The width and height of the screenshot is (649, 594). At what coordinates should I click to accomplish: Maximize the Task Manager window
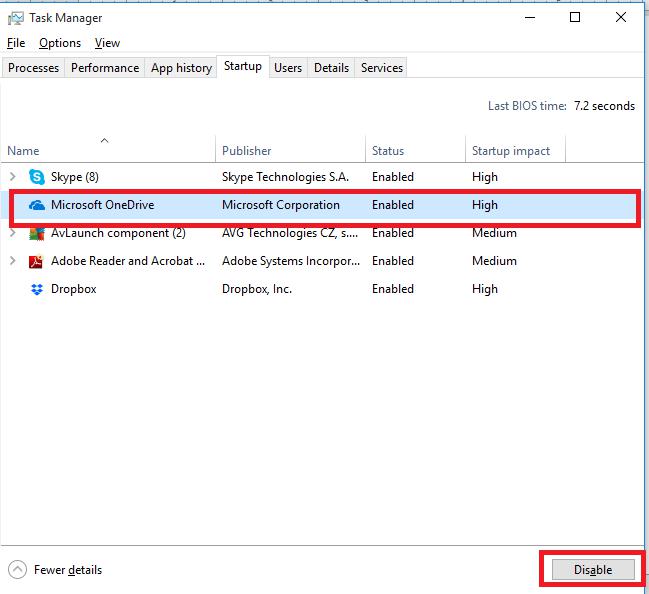tap(575, 17)
